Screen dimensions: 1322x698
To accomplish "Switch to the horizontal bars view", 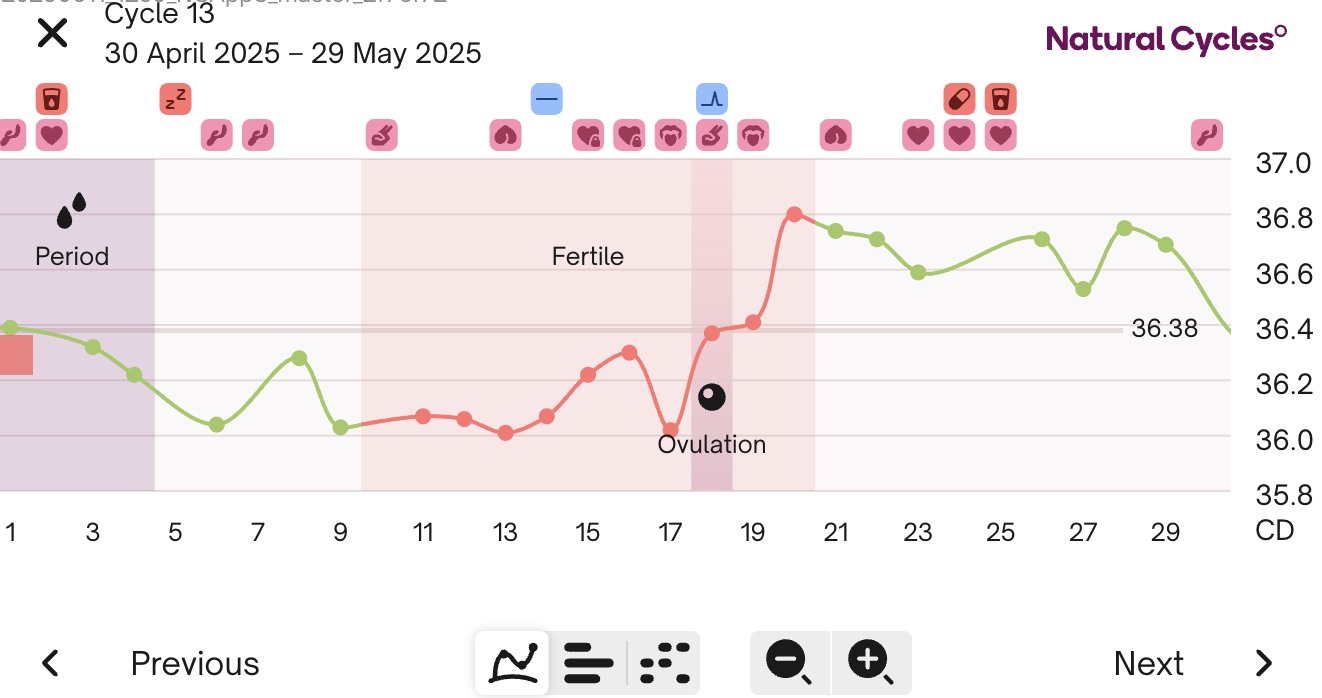I will pos(588,662).
